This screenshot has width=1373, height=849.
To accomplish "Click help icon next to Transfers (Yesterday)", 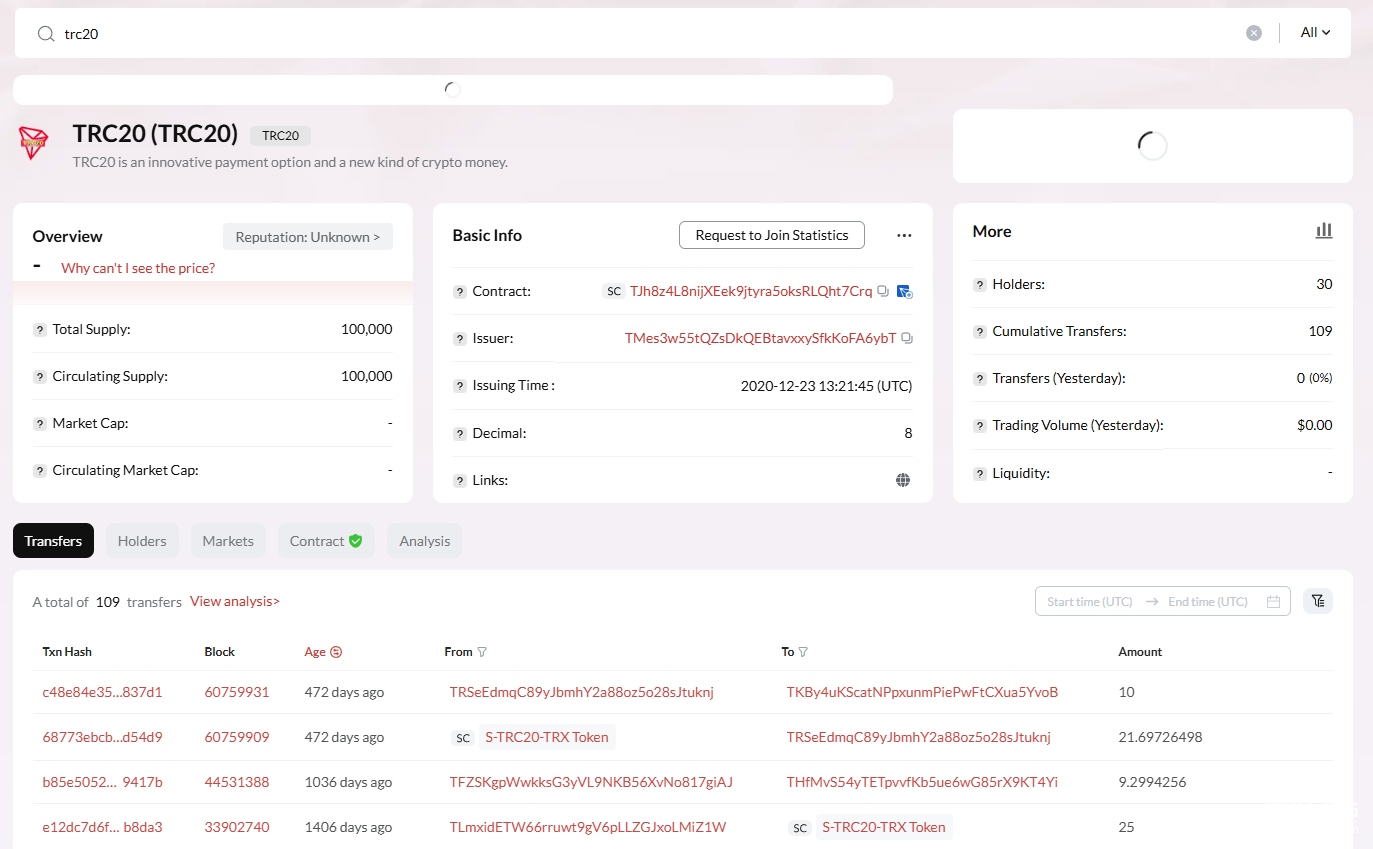I will pyautogui.click(x=980, y=379).
